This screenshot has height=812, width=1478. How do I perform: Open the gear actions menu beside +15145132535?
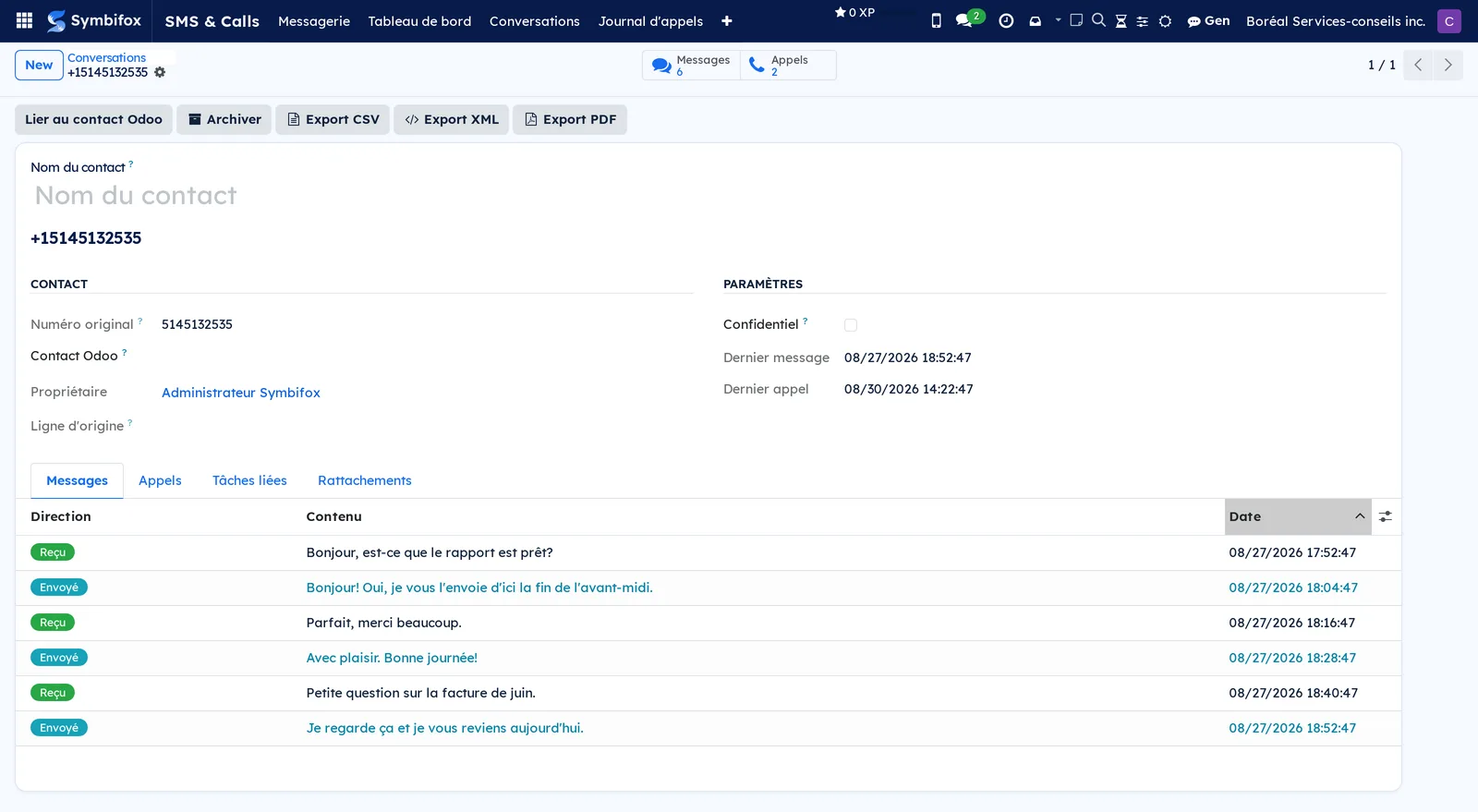click(x=160, y=72)
